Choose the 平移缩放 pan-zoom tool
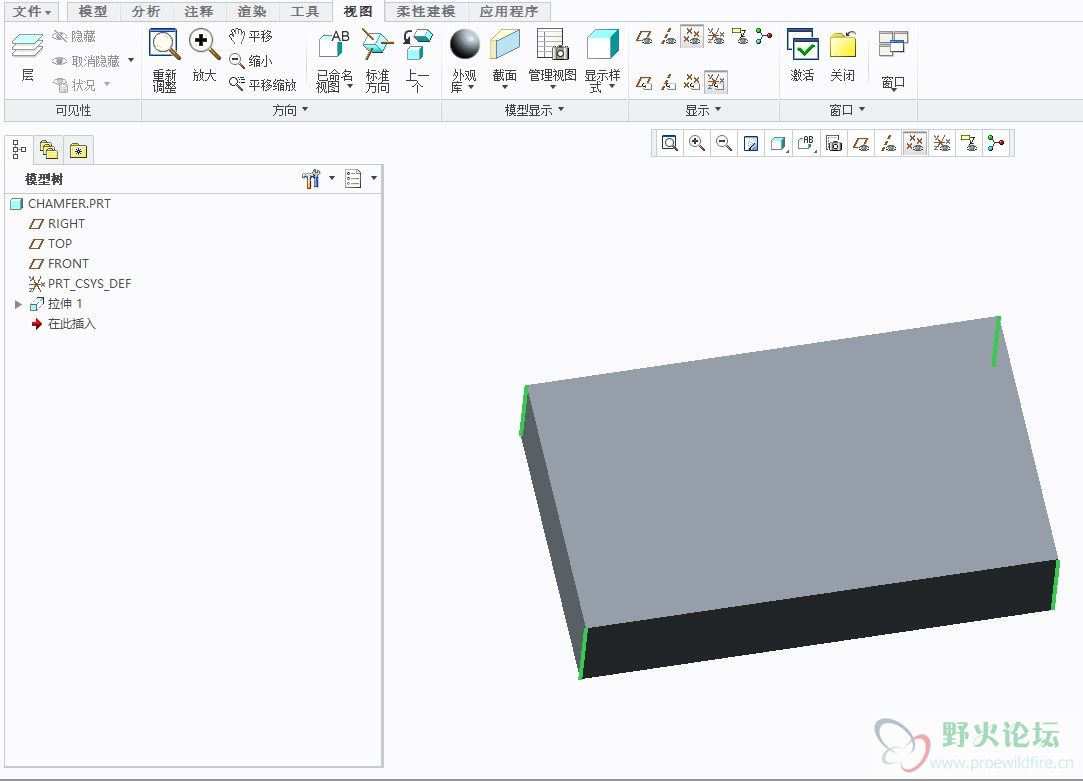 (x=262, y=84)
